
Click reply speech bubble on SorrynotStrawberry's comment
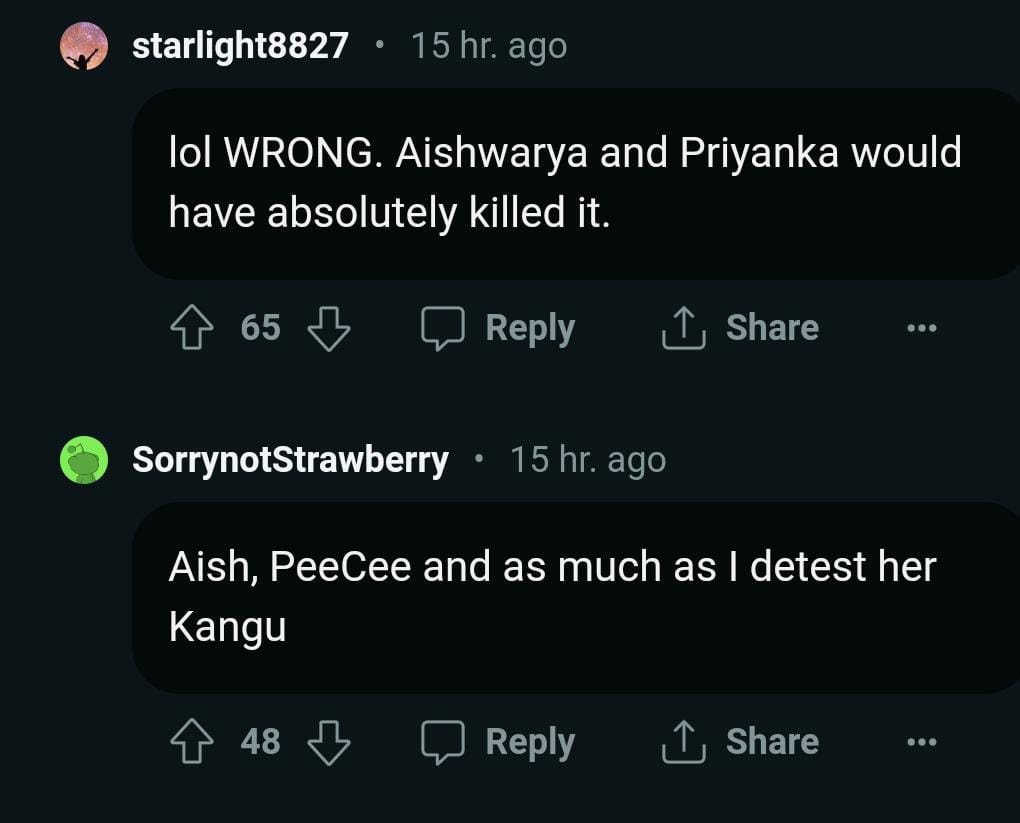pos(442,742)
